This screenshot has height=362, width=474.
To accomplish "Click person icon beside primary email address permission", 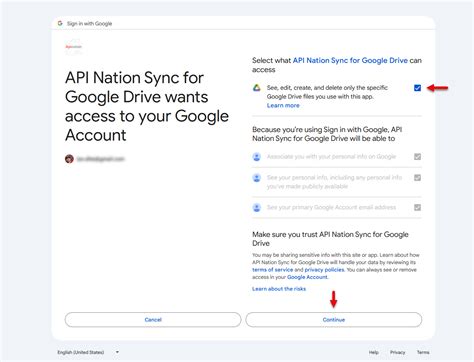I will pyautogui.click(x=257, y=208).
